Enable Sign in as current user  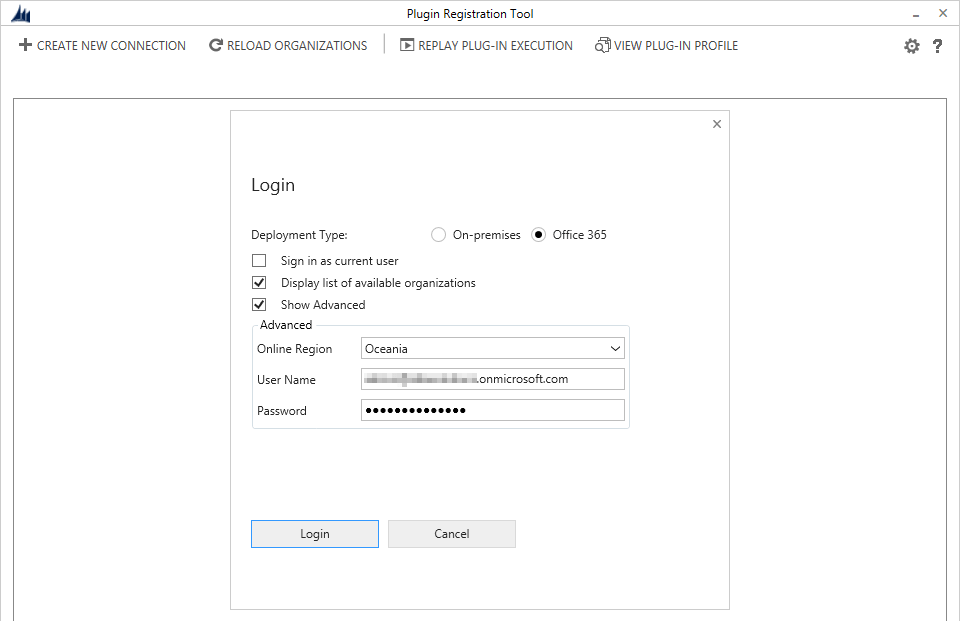click(x=259, y=261)
